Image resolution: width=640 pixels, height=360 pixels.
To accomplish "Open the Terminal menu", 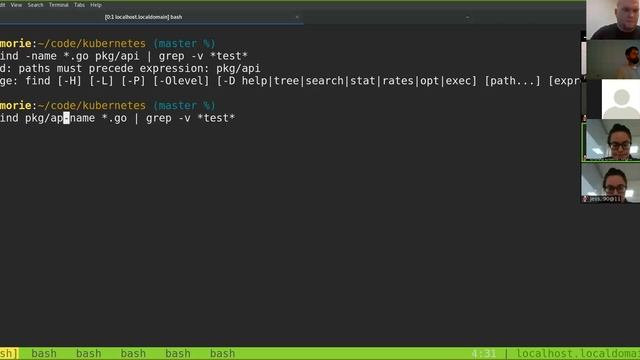I will click(59, 5).
